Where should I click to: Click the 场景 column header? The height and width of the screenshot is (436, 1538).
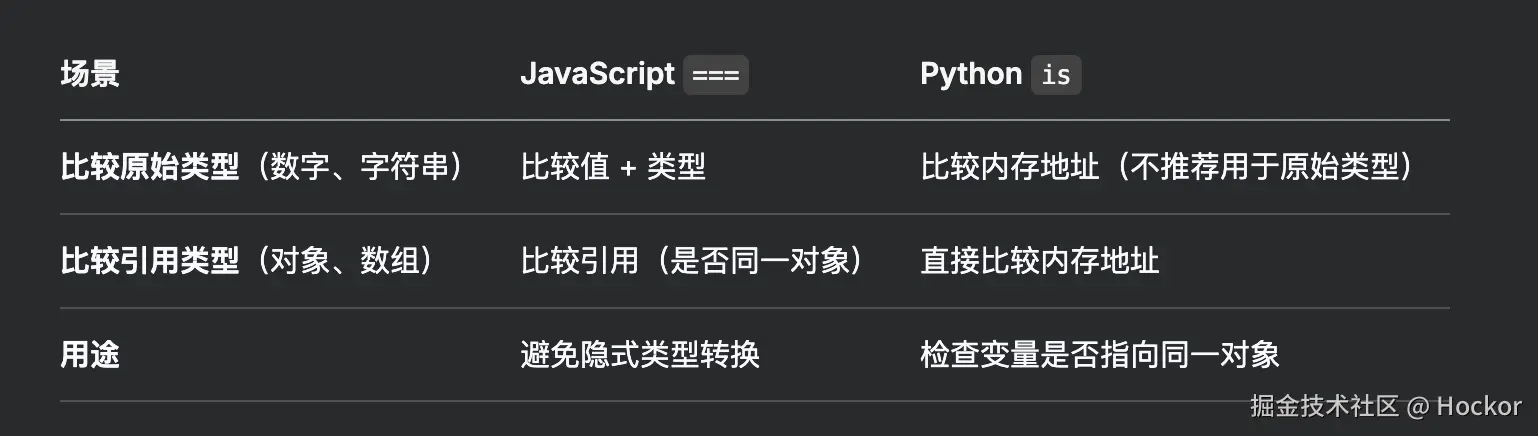[90, 75]
